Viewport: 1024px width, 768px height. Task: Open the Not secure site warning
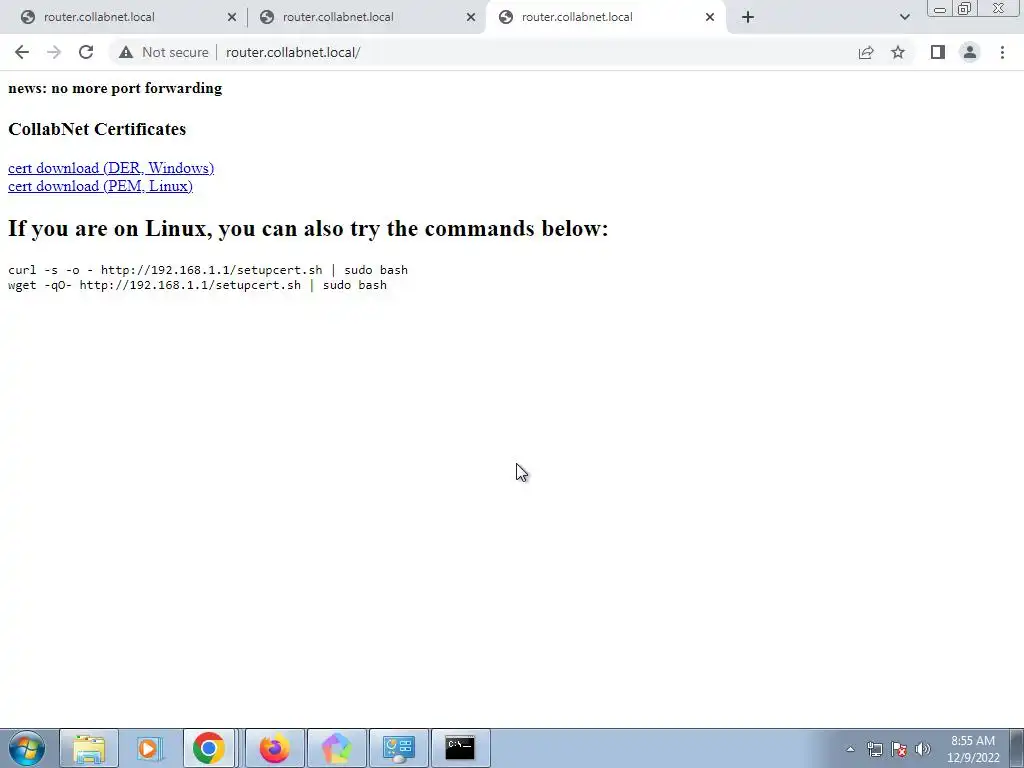(x=163, y=52)
